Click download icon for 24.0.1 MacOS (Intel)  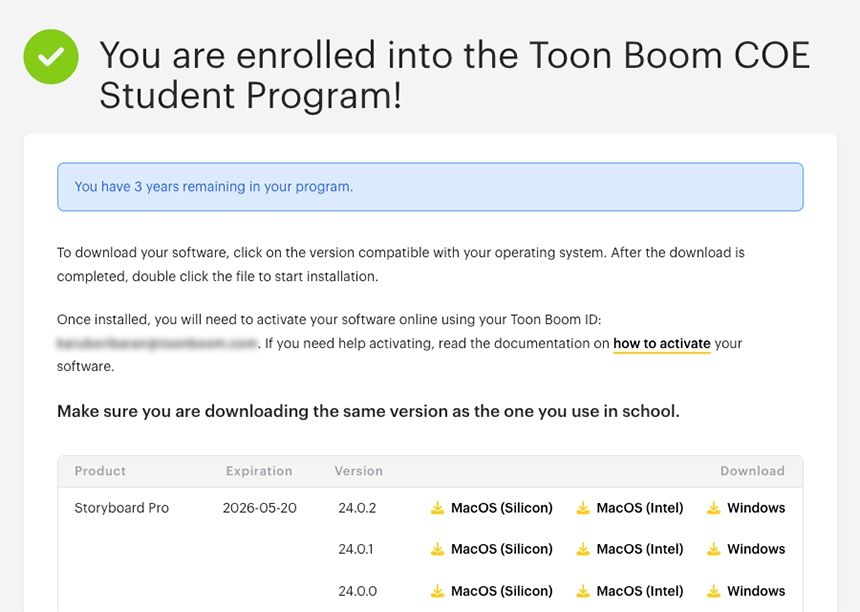click(x=583, y=549)
